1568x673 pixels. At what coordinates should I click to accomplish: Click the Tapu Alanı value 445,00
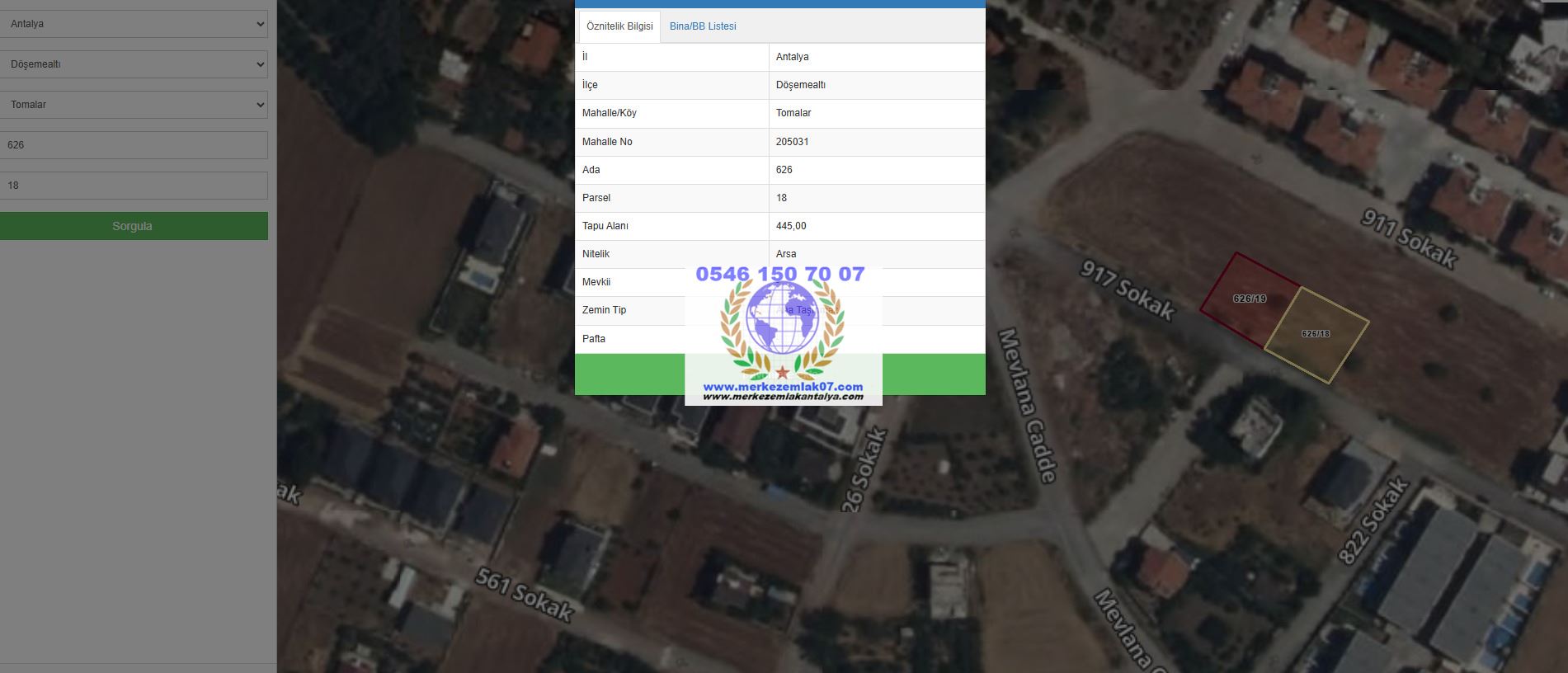point(791,226)
